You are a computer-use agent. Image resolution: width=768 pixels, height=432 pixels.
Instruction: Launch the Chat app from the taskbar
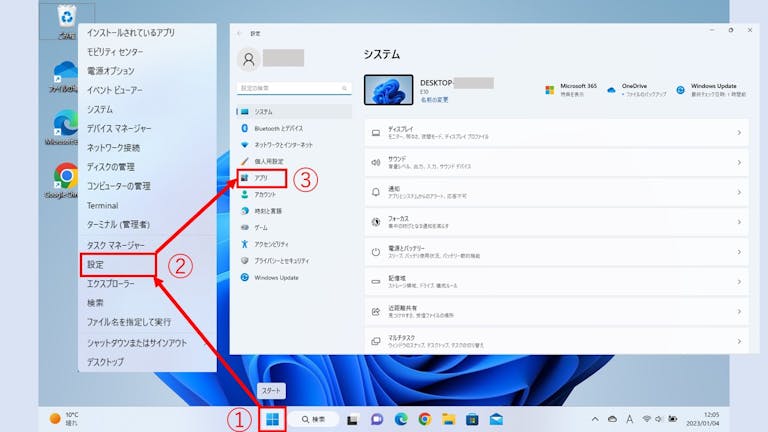click(377, 419)
